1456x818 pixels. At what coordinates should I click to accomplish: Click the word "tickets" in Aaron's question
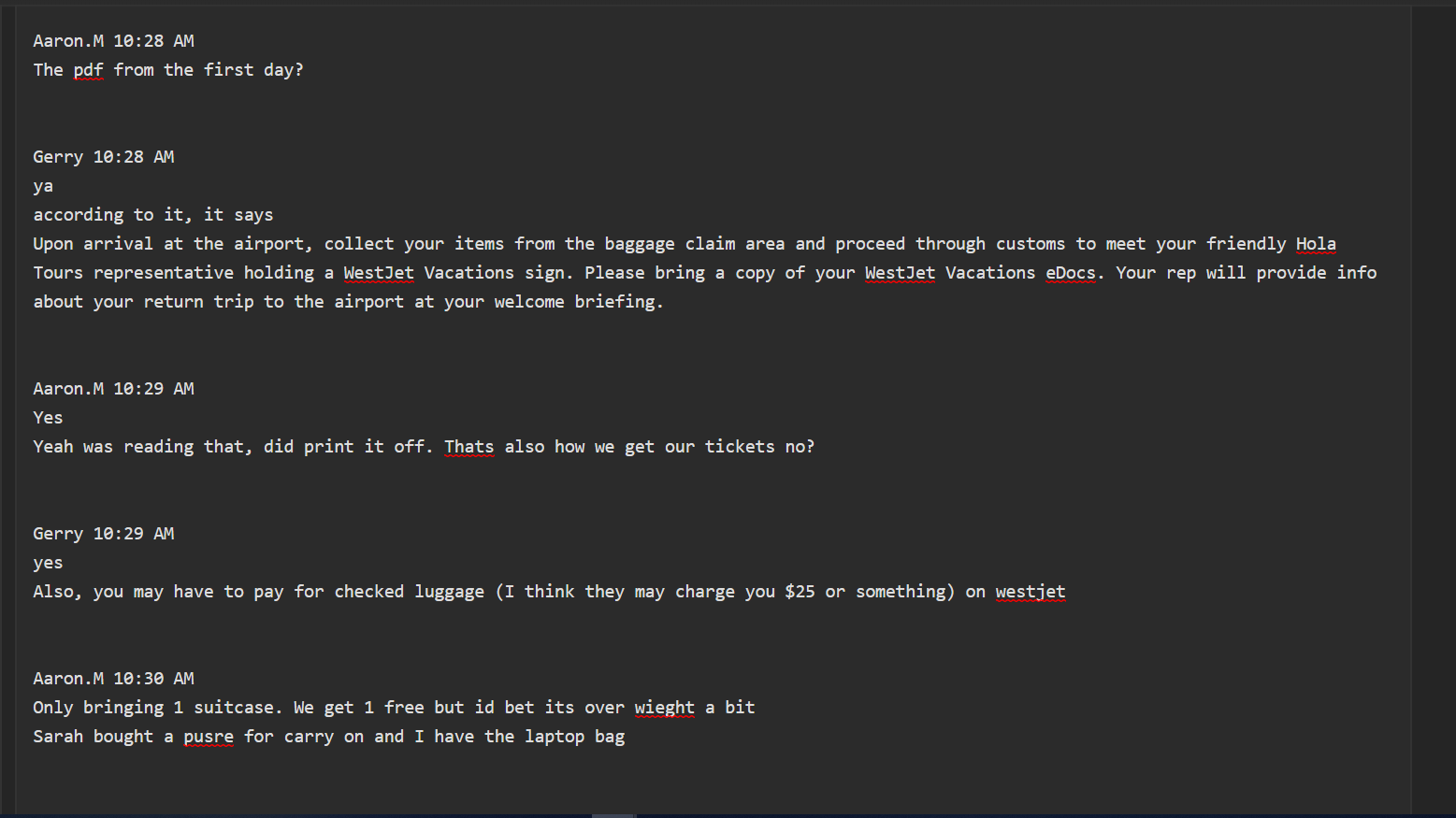(739, 447)
